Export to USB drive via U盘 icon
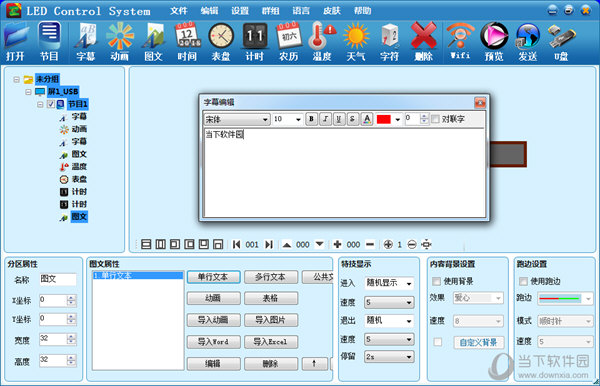 (x=561, y=41)
